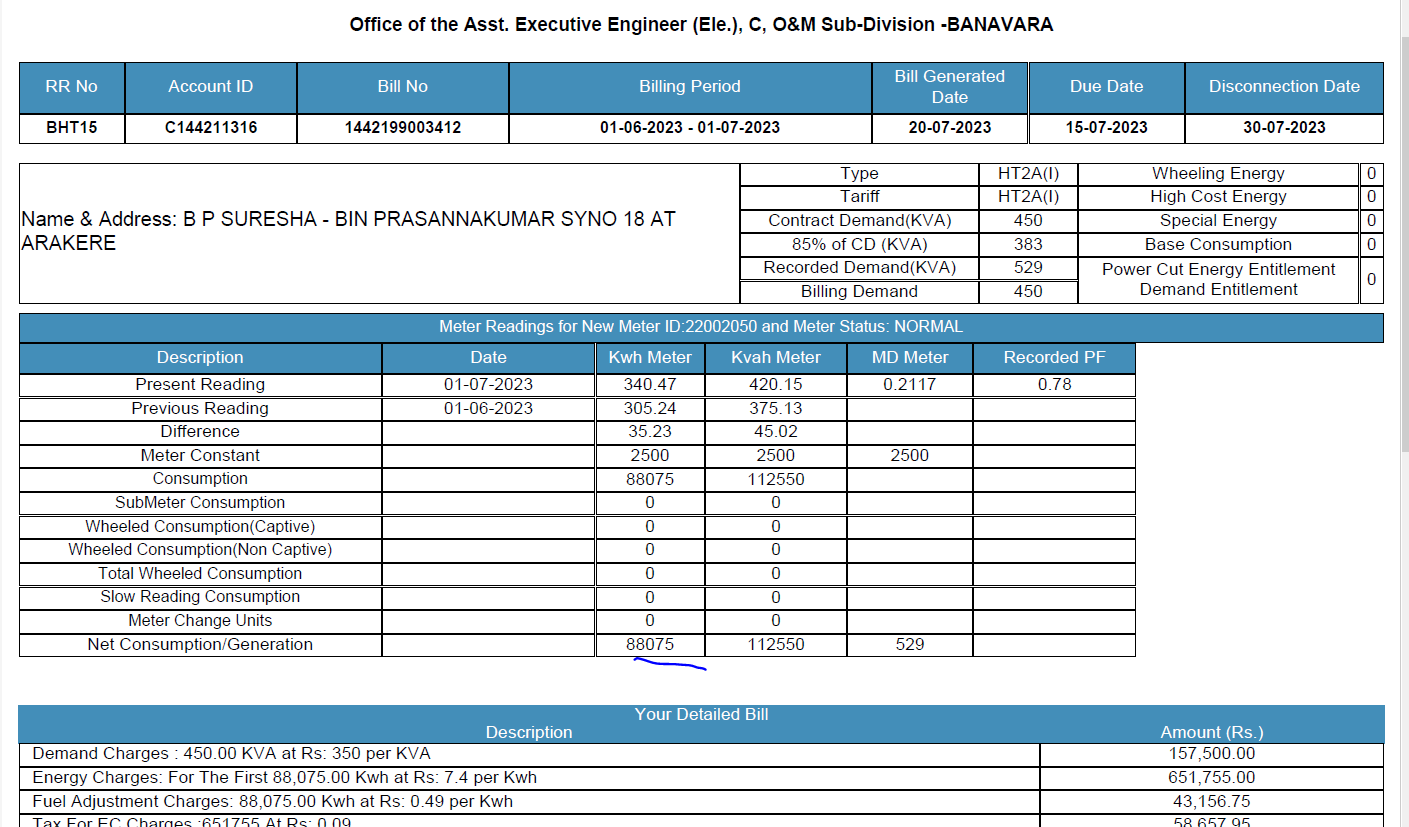Click the Recorded PF column header
The width and height of the screenshot is (1409, 827).
coord(1054,358)
